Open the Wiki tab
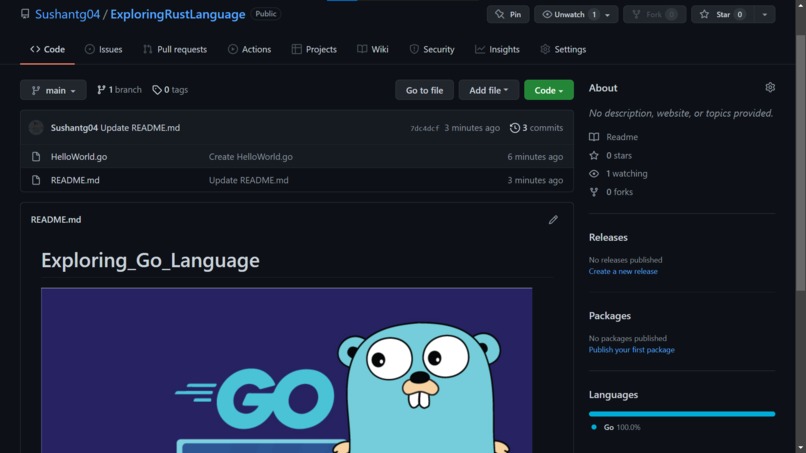The width and height of the screenshot is (806, 453). [373, 49]
